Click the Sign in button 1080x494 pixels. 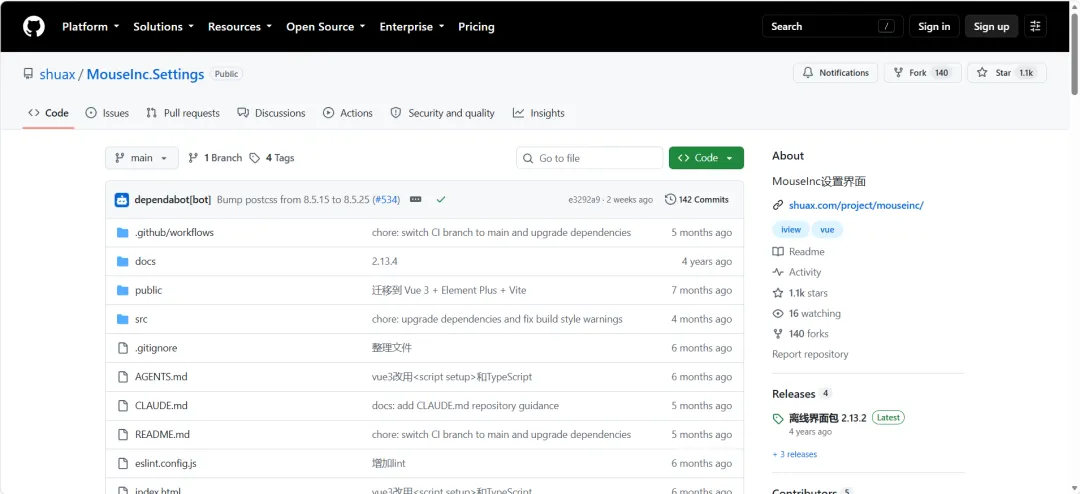[934, 26]
